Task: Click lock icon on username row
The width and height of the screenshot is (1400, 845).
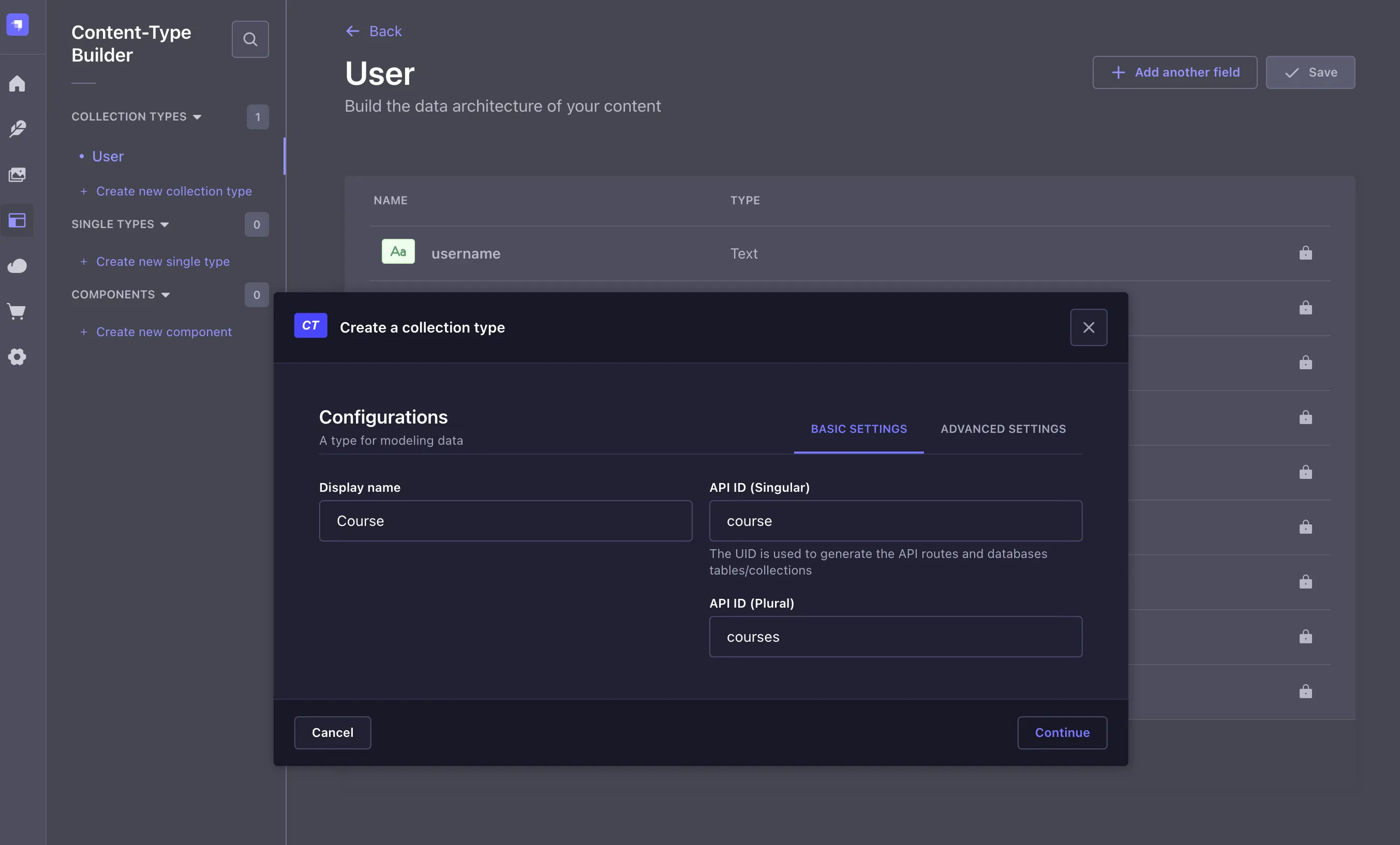Action: pos(1305,253)
